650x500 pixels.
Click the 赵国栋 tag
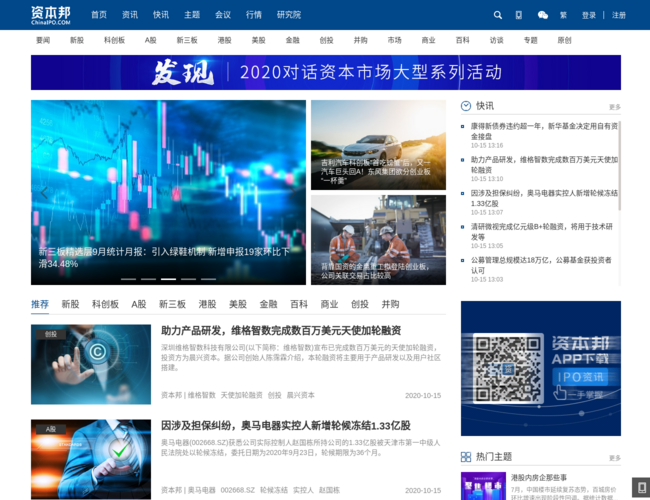(x=329, y=490)
